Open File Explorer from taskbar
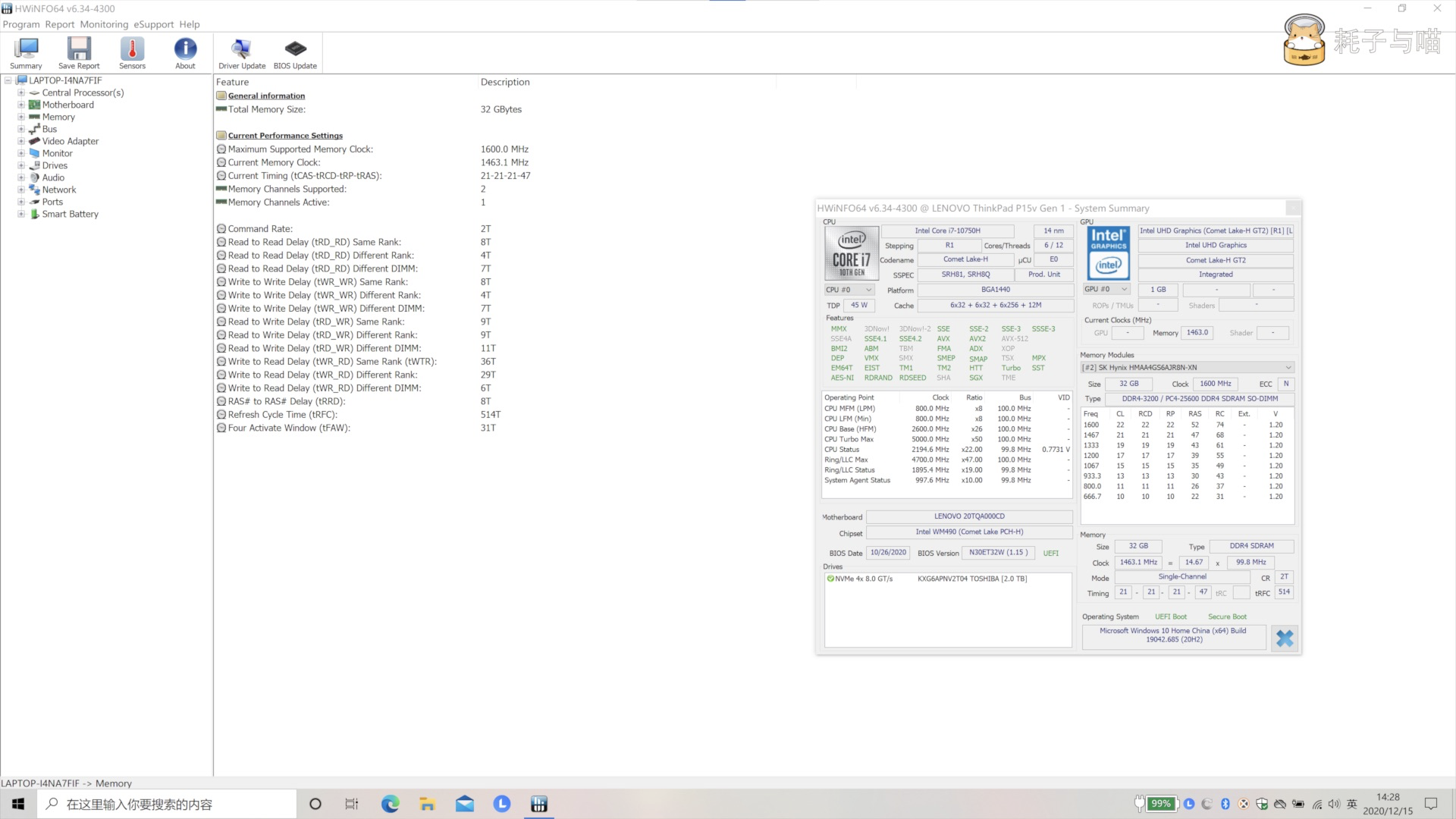Screen dimensions: 1456x819 (427, 804)
